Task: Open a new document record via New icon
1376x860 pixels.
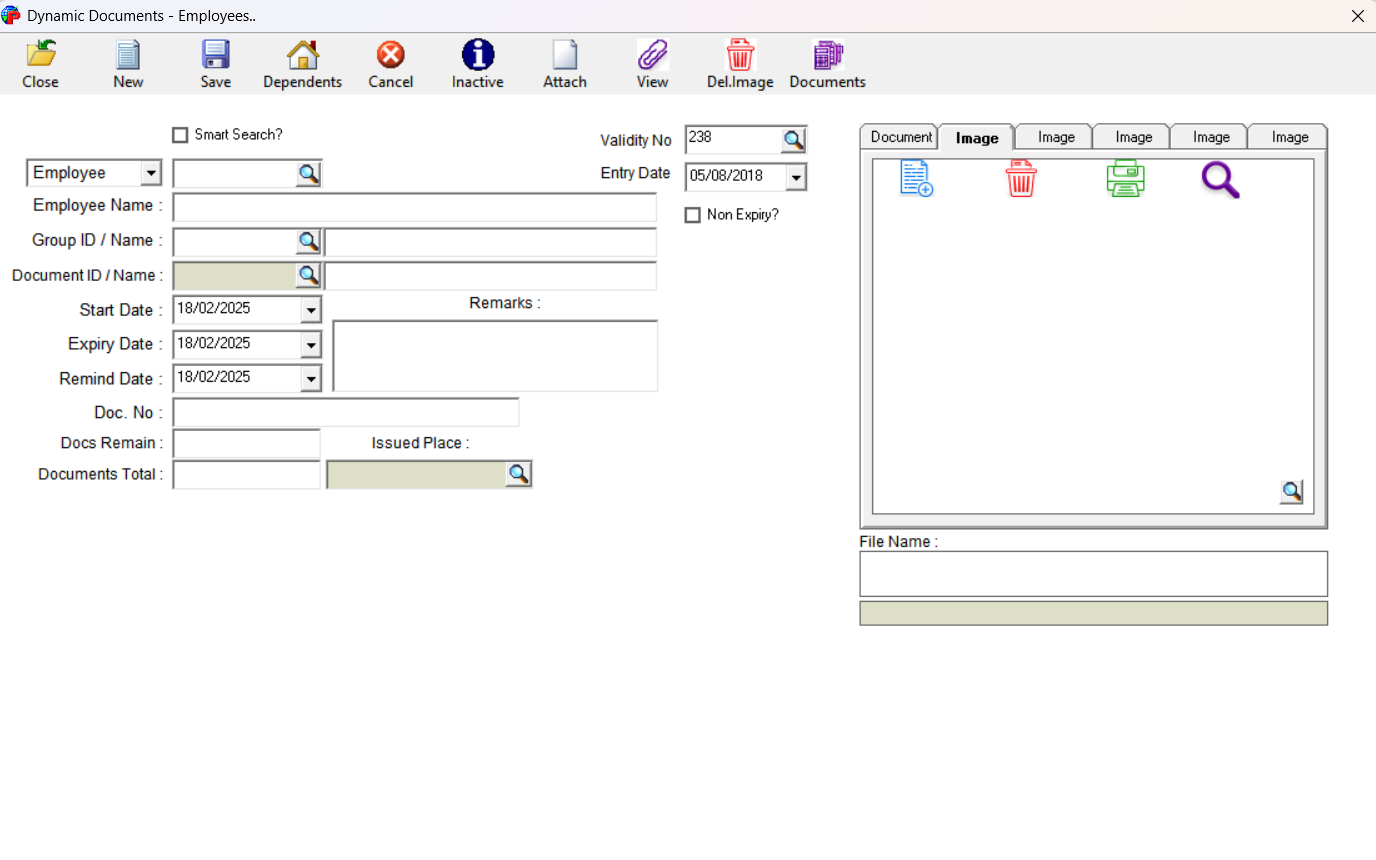Action: (x=127, y=62)
